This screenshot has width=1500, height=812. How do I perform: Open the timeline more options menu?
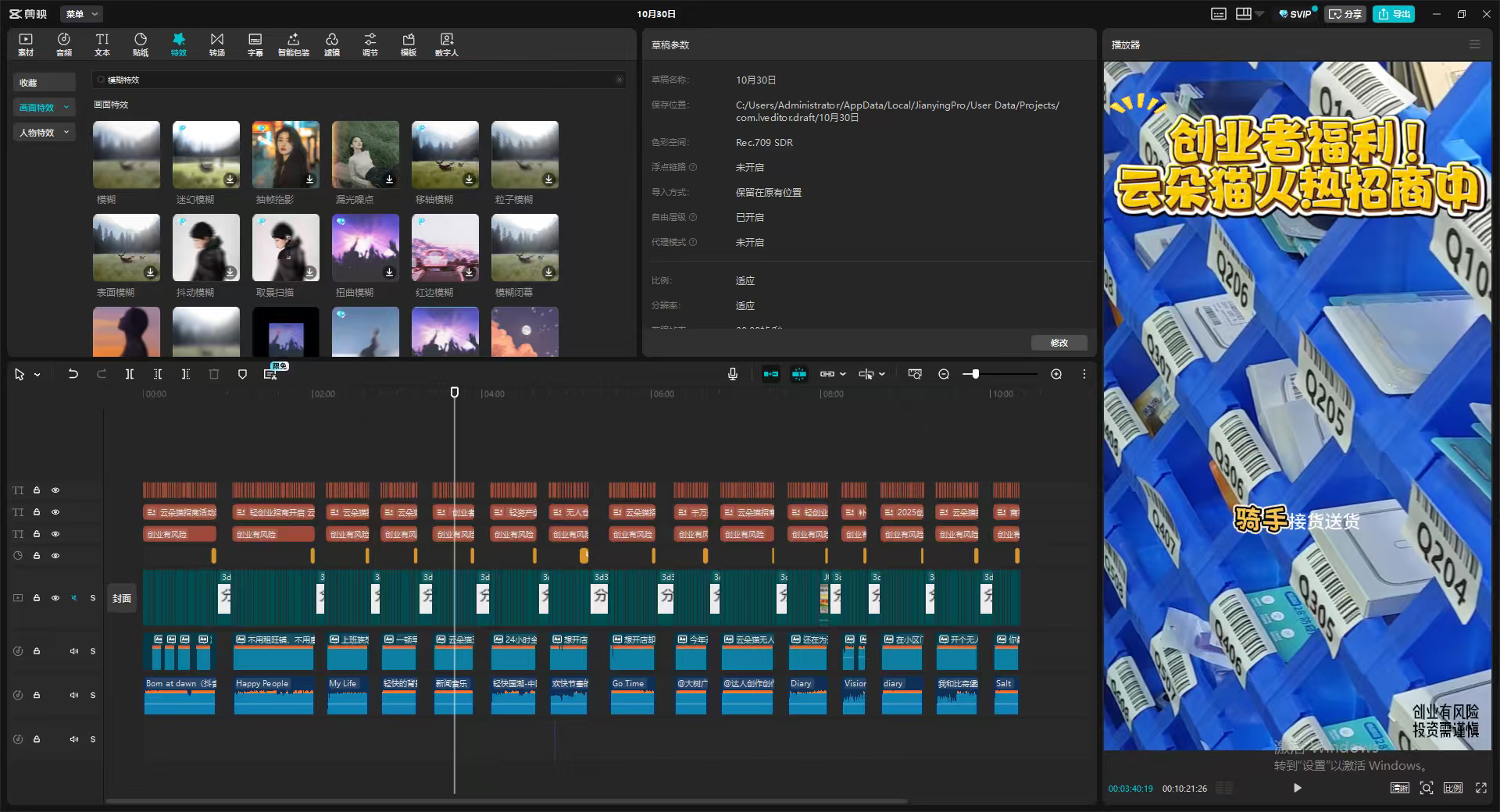pos(1084,374)
